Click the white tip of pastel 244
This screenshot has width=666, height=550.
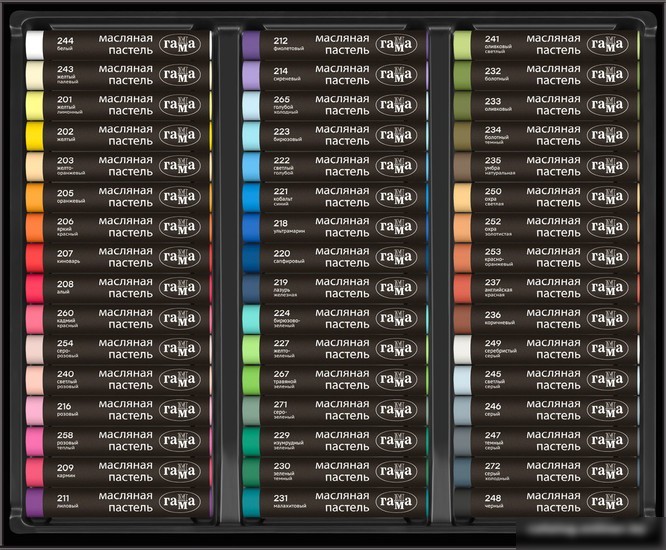(34, 45)
